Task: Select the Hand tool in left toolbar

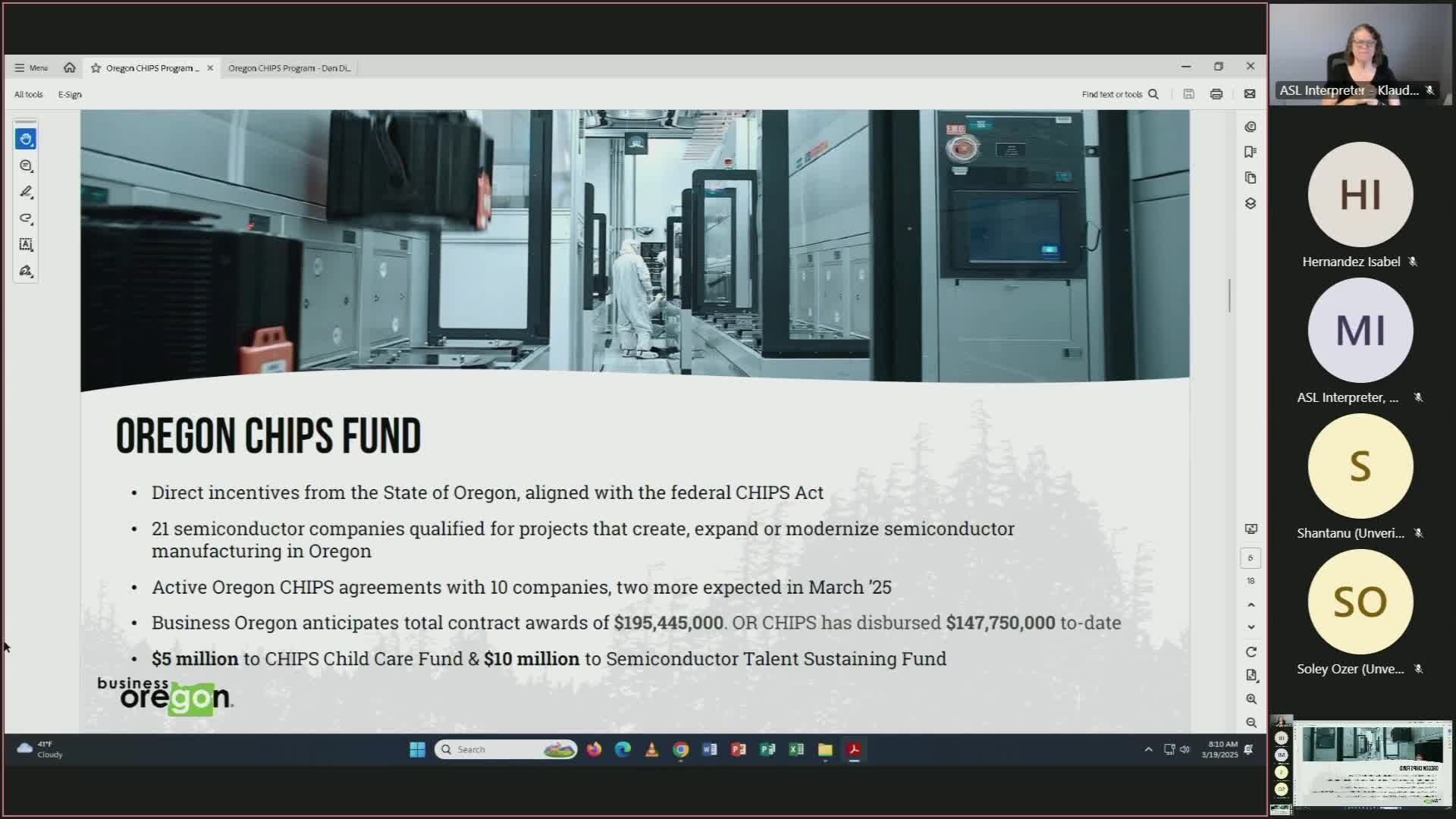Action: pos(26,139)
